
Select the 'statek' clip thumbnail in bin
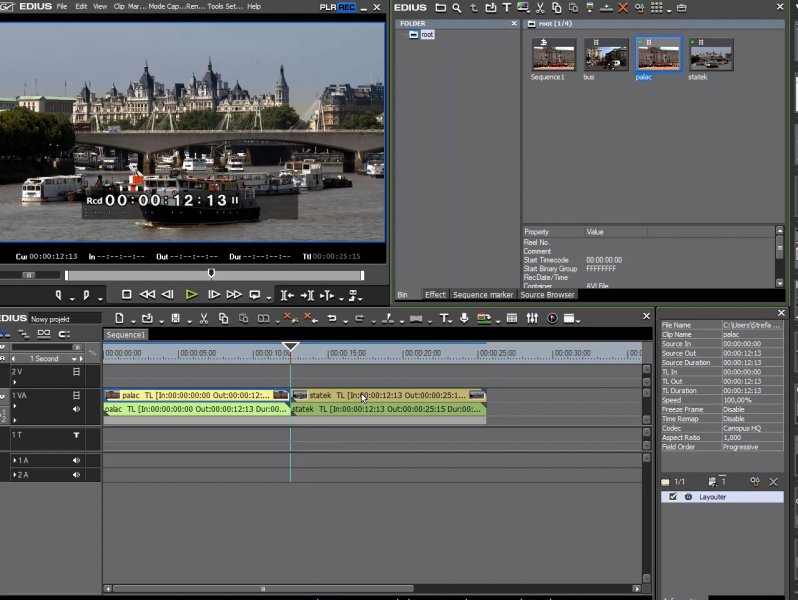click(711, 55)
